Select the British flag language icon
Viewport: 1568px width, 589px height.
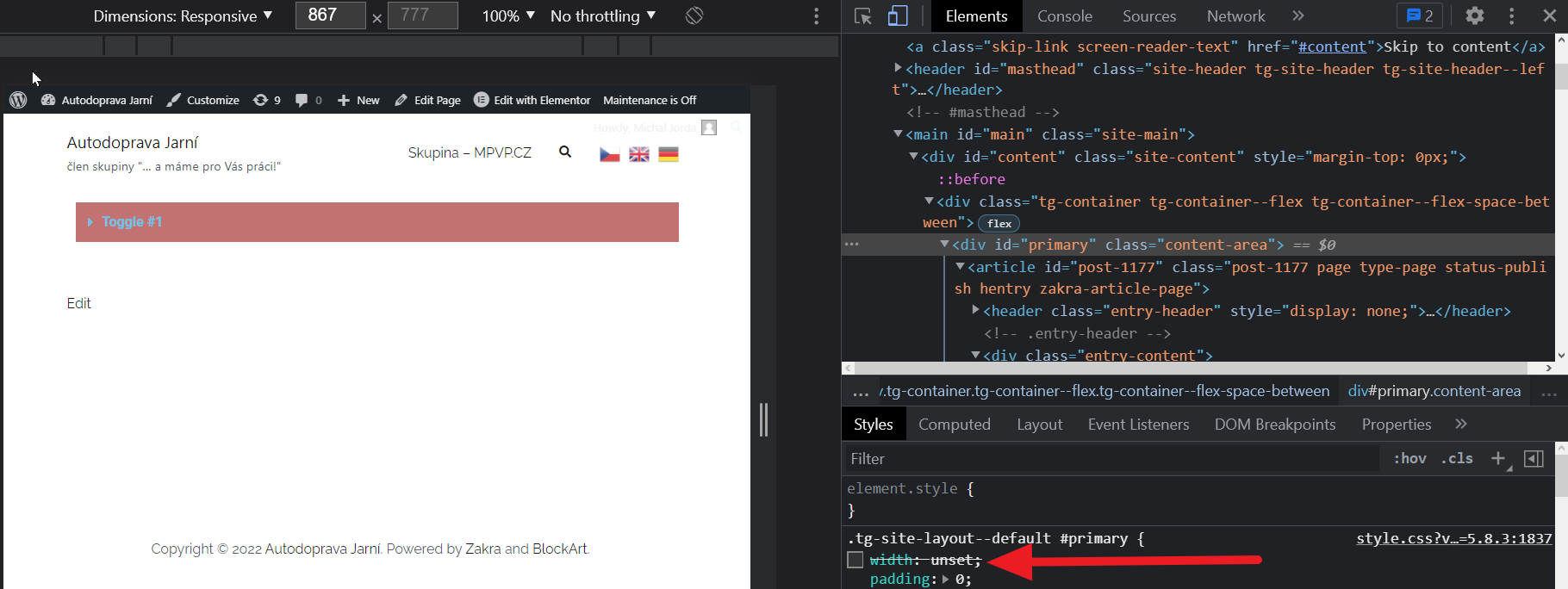point(639,154)
